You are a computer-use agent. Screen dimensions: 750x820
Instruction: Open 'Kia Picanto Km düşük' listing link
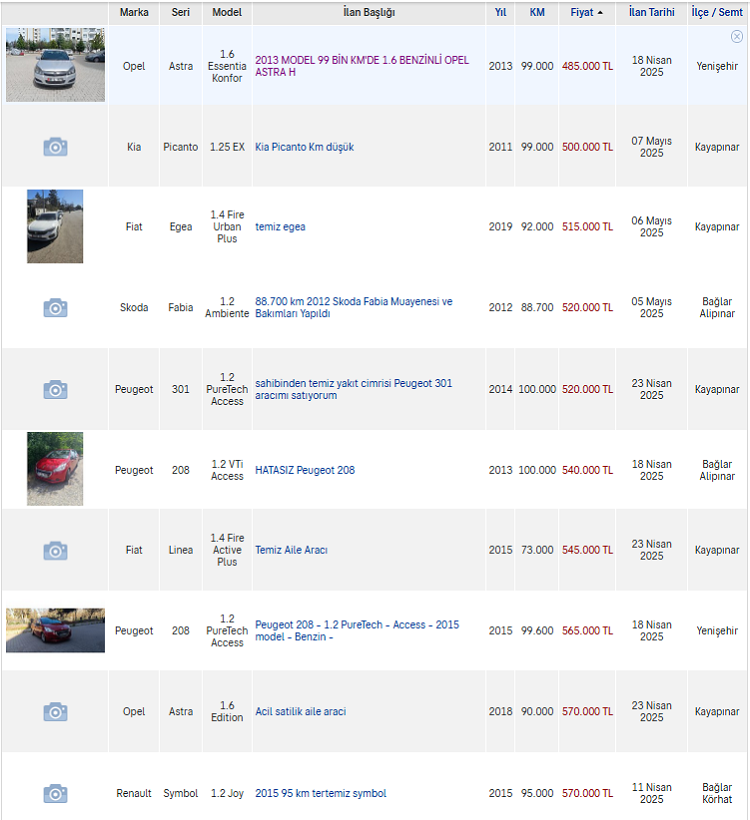pyautogui.click(x=304, y=147)
